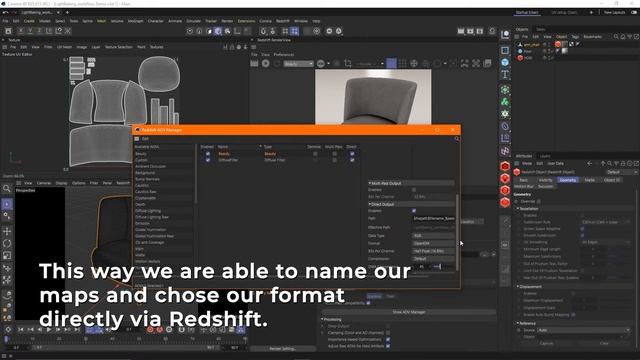The image size is (640, 360).
Task: Toggle Multi-Pass checkbox for Beauty row
Action: (334, 154)
